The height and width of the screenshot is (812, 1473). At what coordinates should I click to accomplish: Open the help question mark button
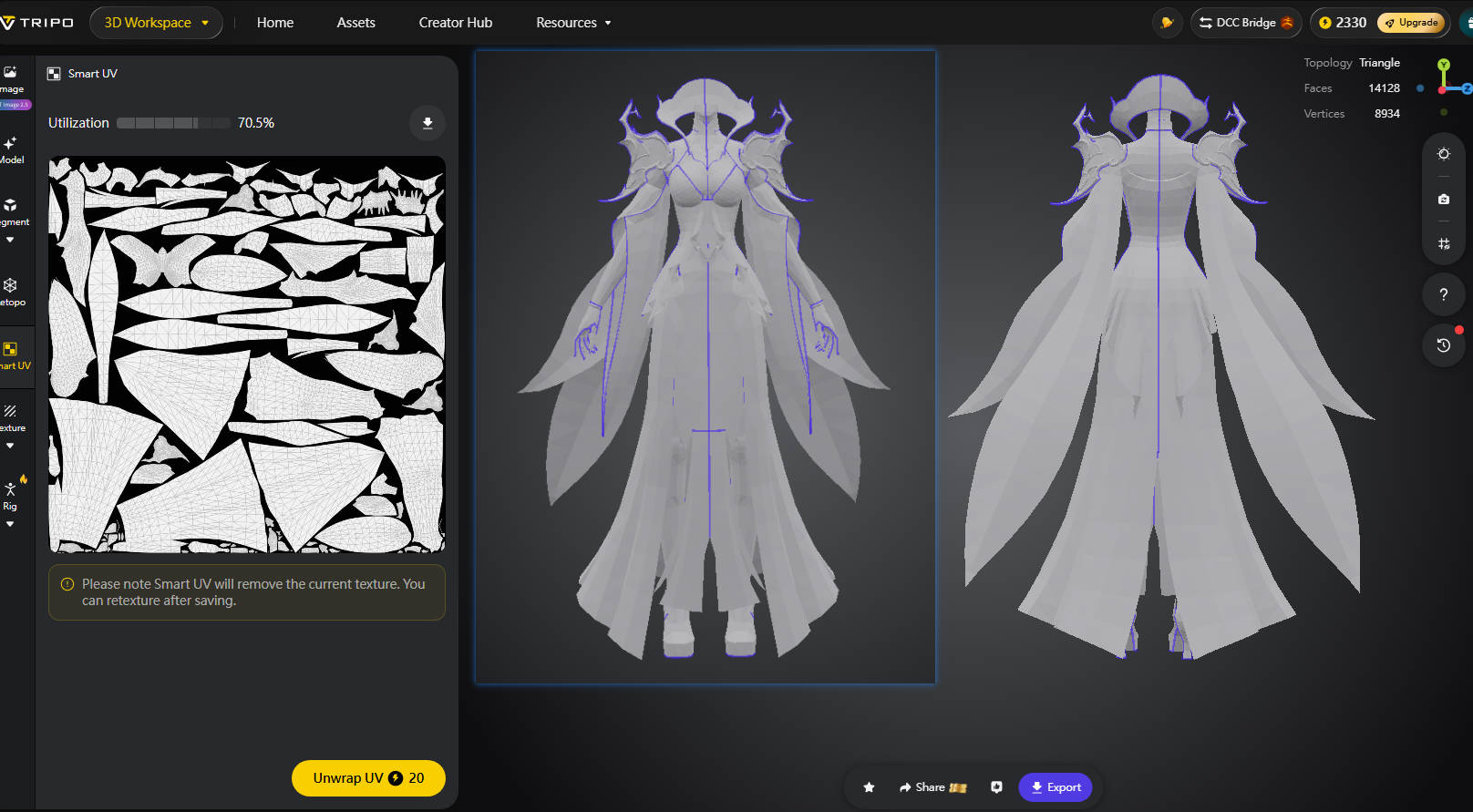click(x=1444, y=294)
